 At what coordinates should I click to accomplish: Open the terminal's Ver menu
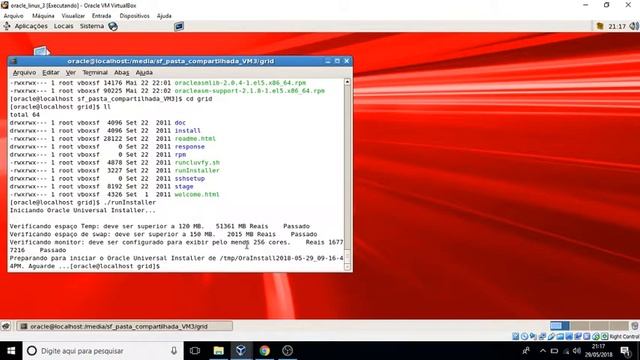point(71,72)
